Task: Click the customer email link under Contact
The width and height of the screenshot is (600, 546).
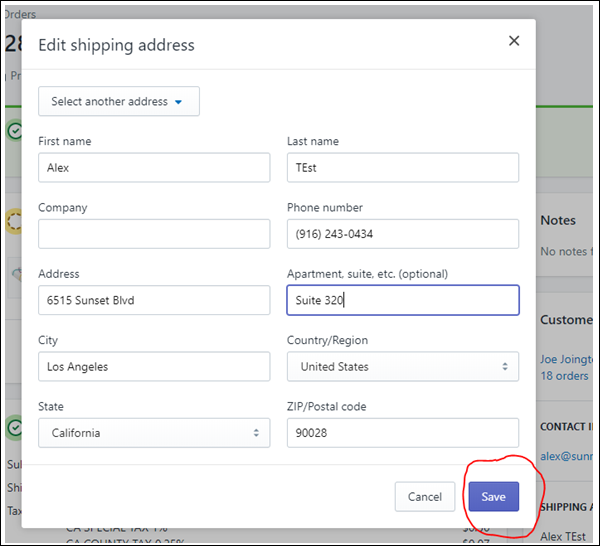Action: click(568, 455)
